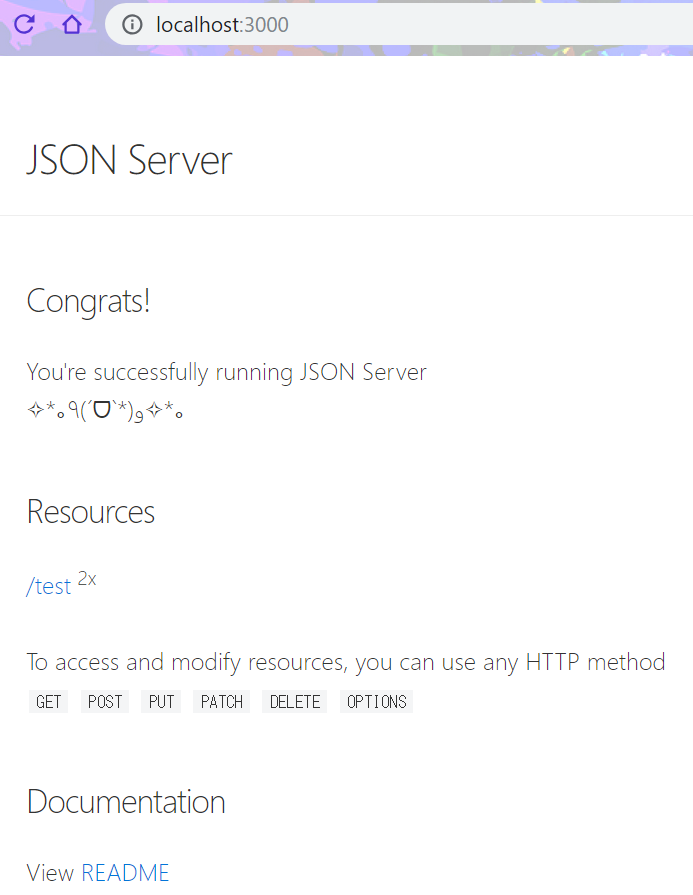Click the Congrats! heading
The image size is (693, 895).
click(x=88, y=301)
